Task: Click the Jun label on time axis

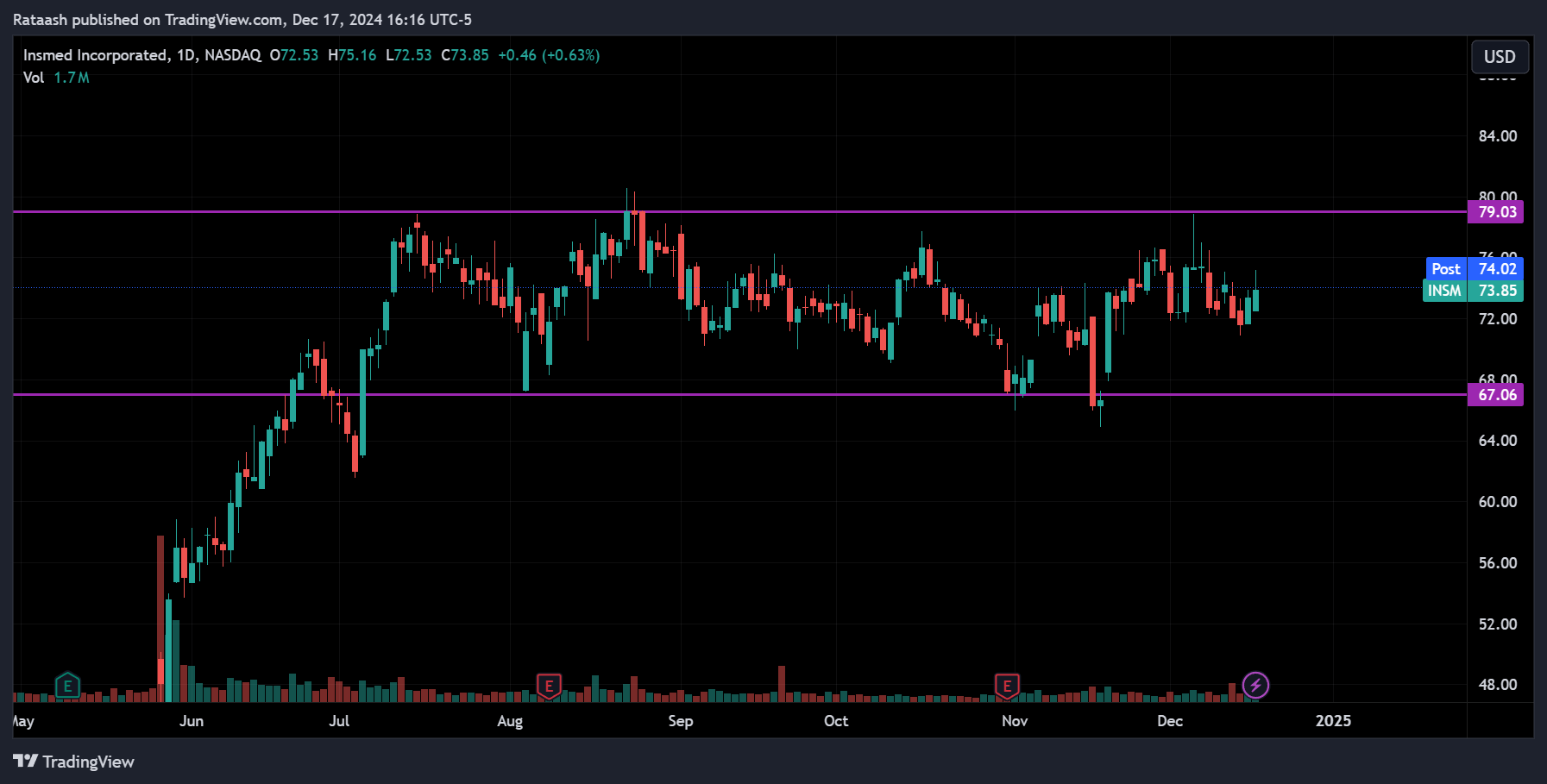Action: click(x=192, y=721)
